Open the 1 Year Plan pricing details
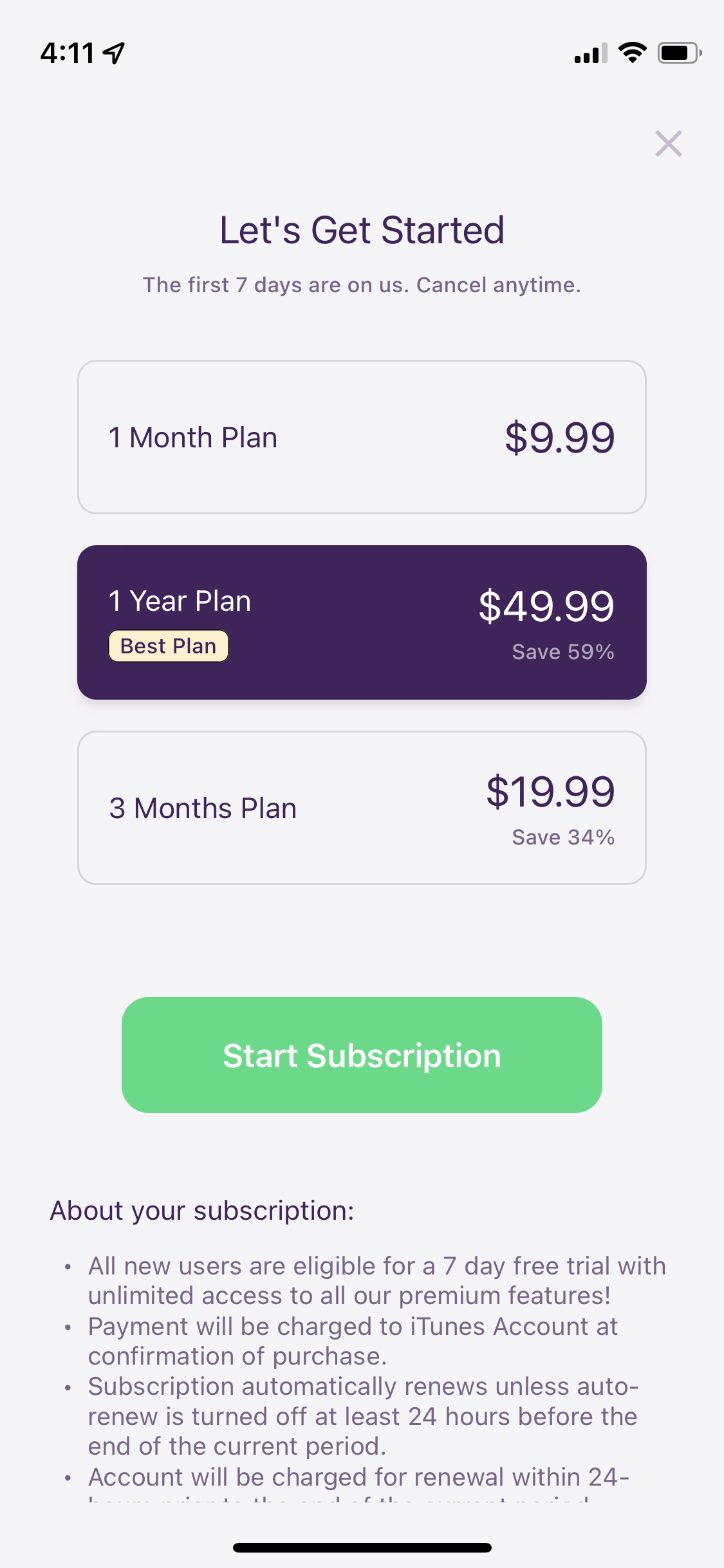This screenshot has height=1568, width=724. (547, 604)
